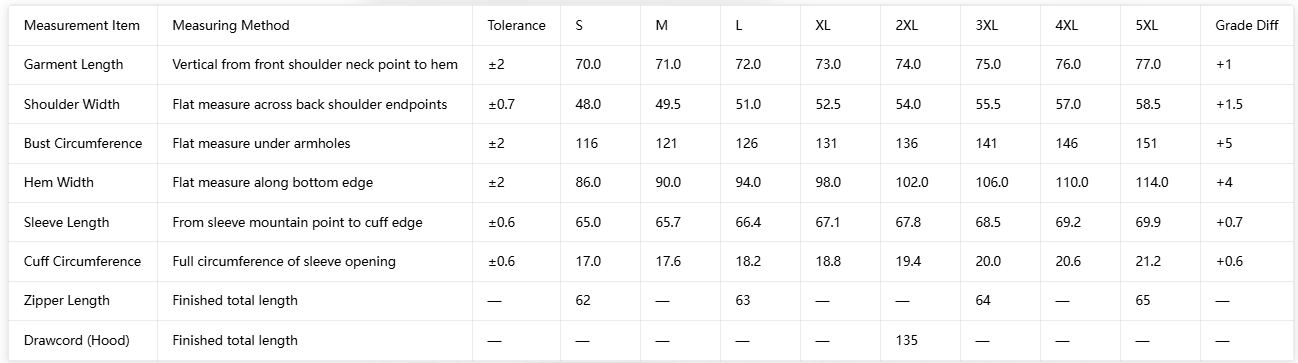This screenshot has width=1298, height=363.
Task: Select the Tolerance column header
Action: (x=517, y=25)
